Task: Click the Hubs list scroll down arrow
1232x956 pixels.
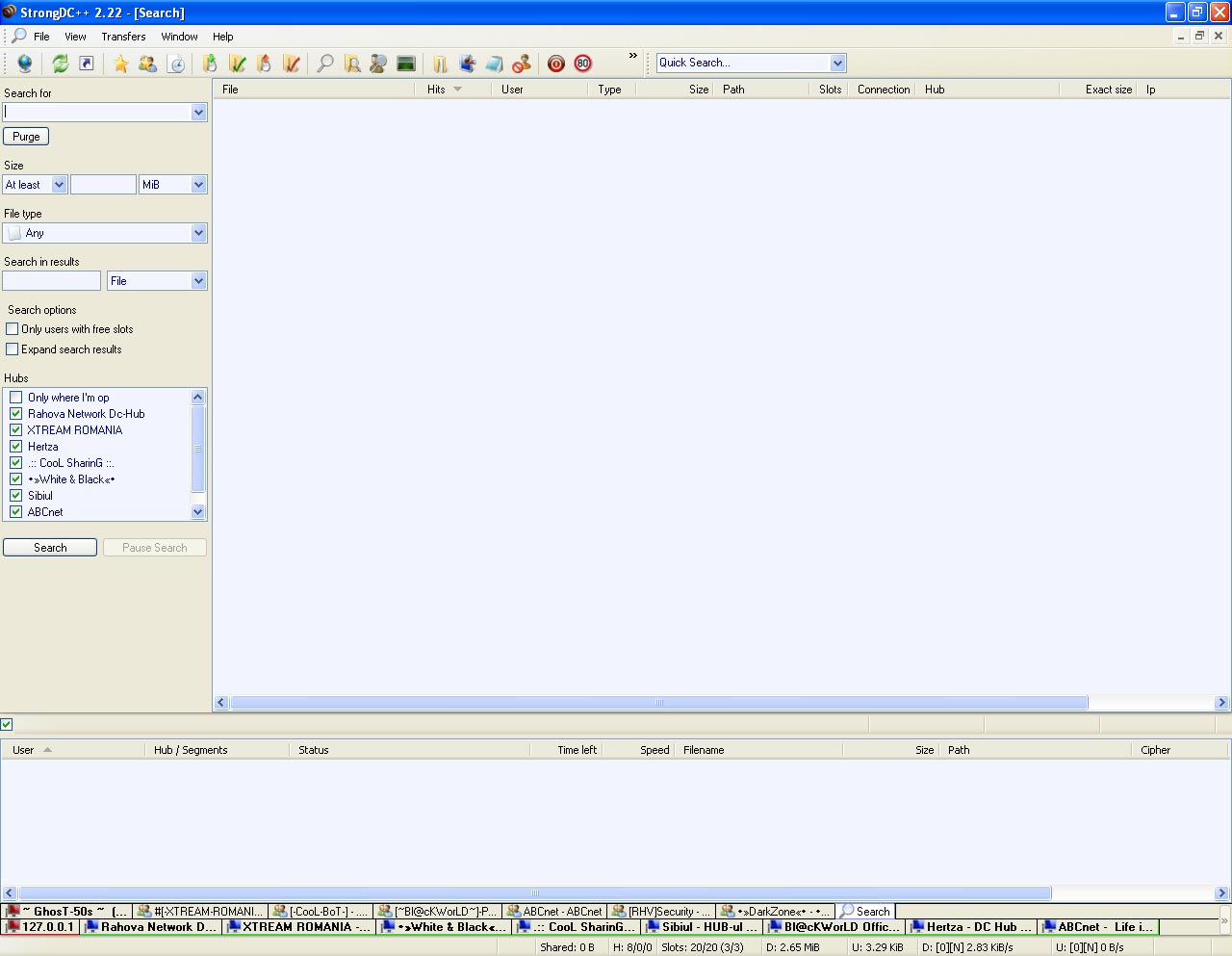Action: tap(198, 512)
